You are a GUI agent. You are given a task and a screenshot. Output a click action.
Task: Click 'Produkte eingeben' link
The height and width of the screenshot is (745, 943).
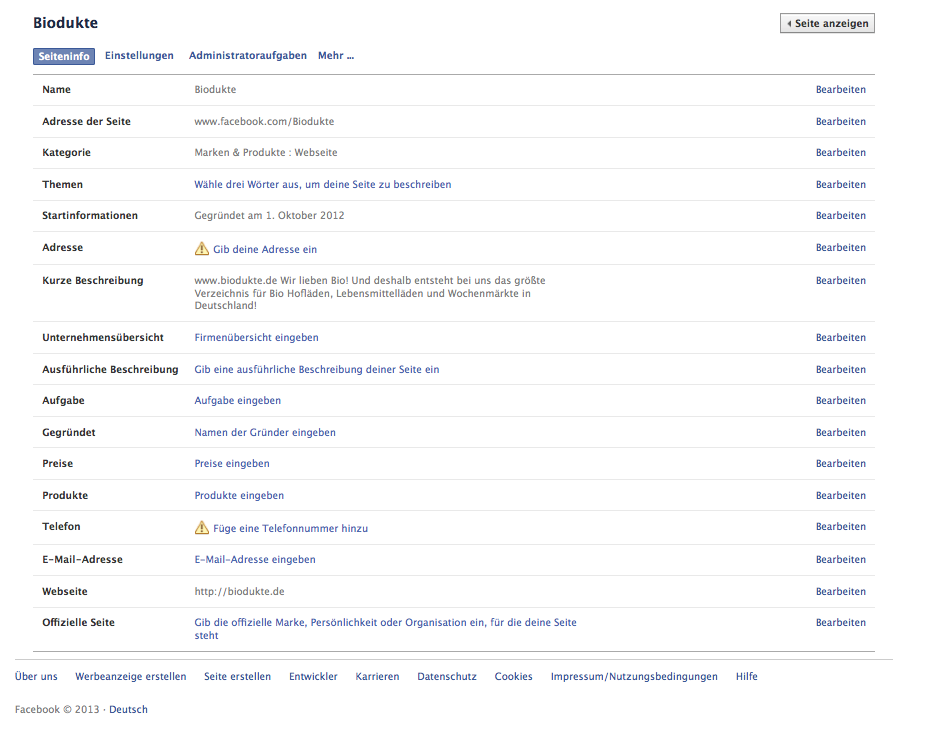[x=239, y=495]
